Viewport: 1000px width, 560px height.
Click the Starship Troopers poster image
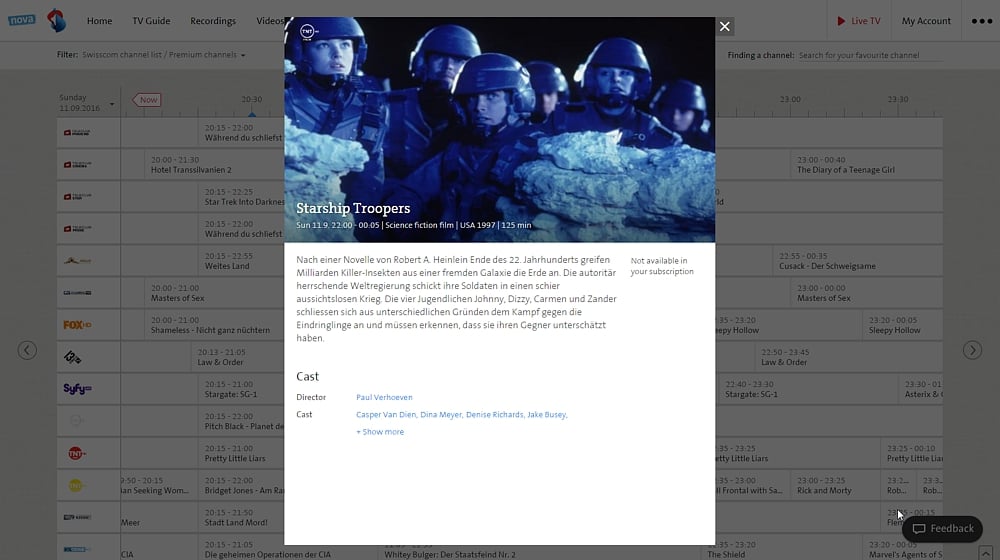coord(499,129)
